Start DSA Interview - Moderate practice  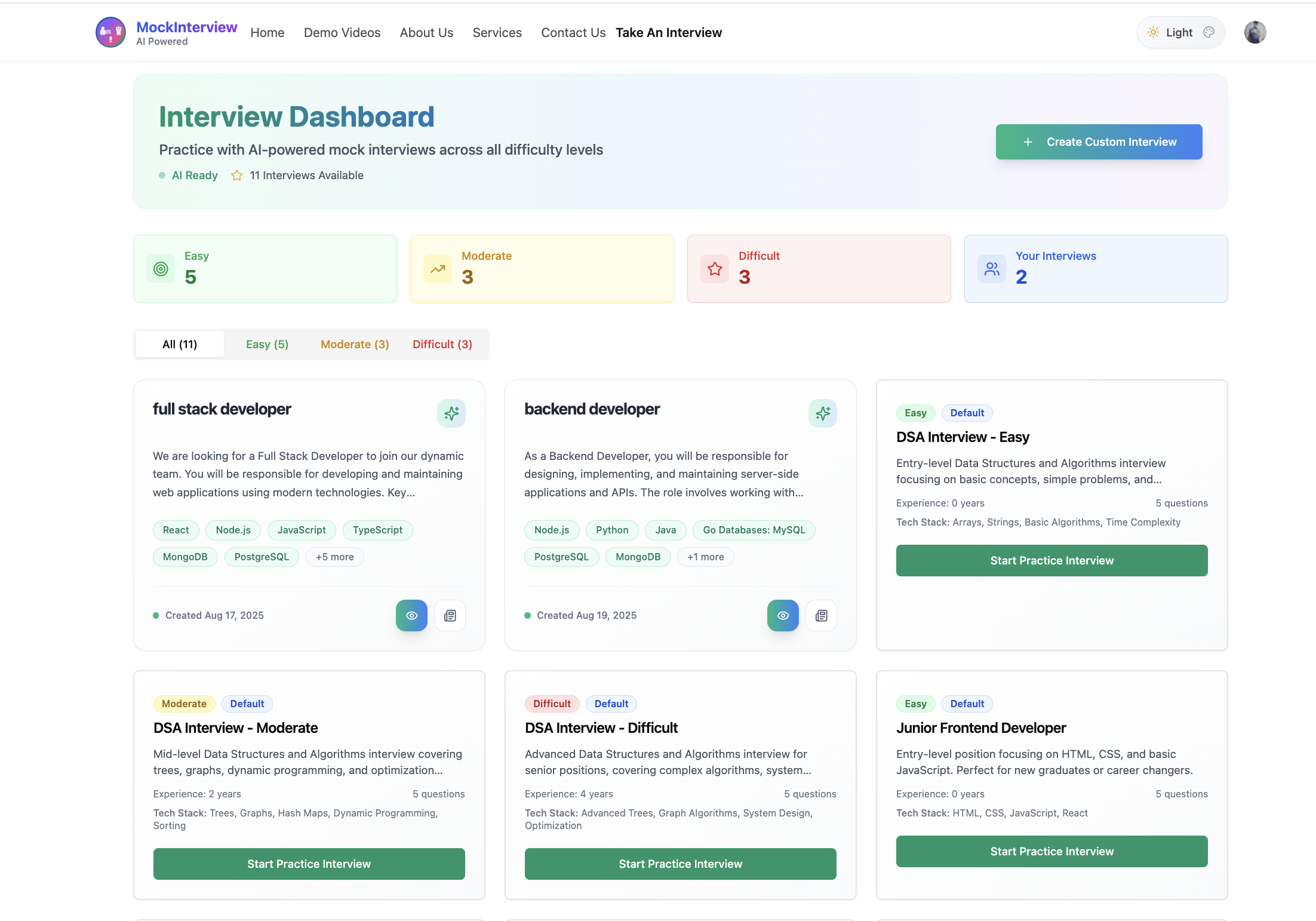click(309, 864)
